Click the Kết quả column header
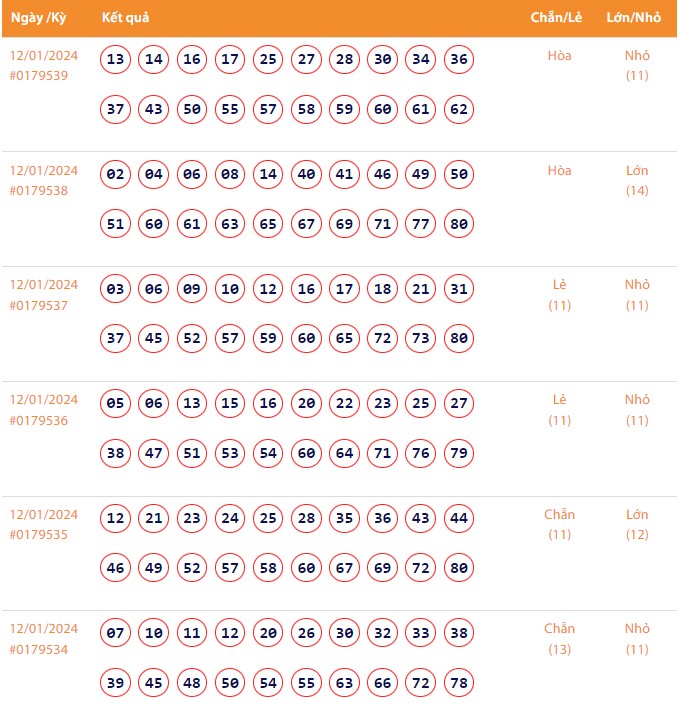The width and height of the screenshot is (681, 719). (x=126, y=19)
